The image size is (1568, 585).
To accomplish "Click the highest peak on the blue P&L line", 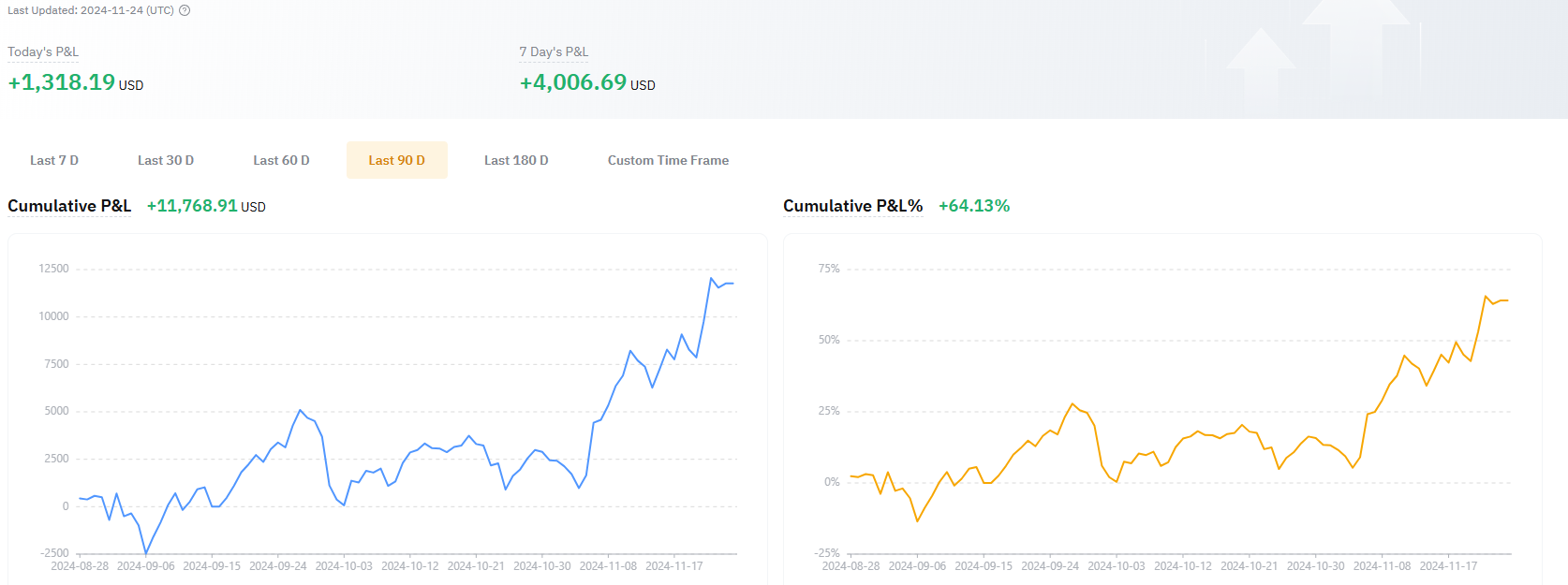I will [x=712, y=278].
